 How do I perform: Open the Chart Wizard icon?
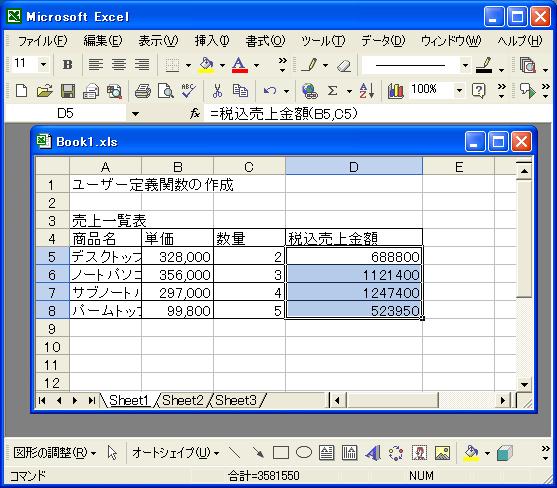tap(396, 91)
